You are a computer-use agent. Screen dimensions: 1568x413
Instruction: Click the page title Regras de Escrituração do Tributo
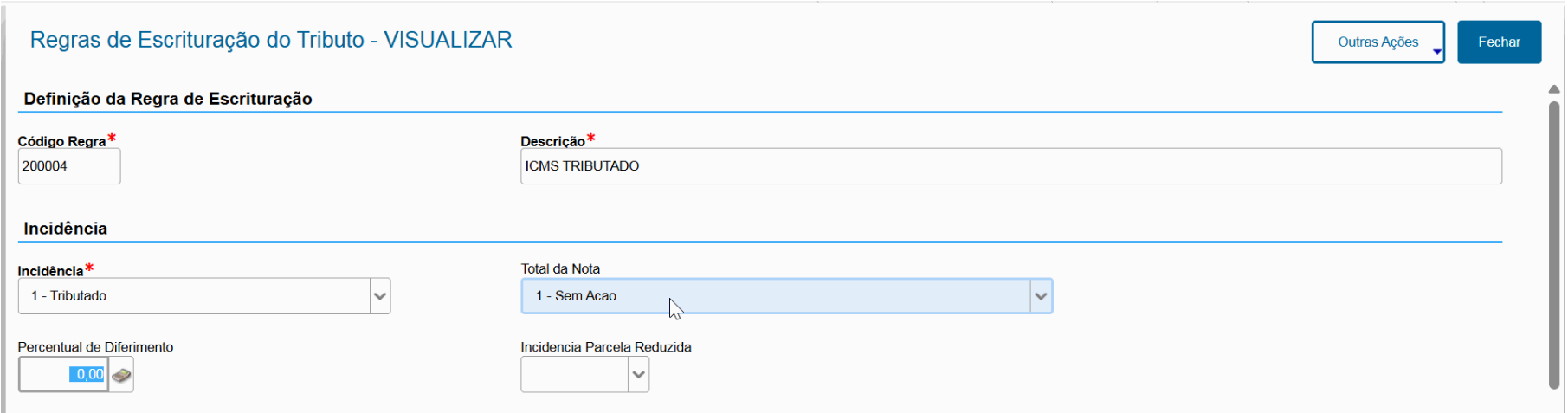click(271, 40)
